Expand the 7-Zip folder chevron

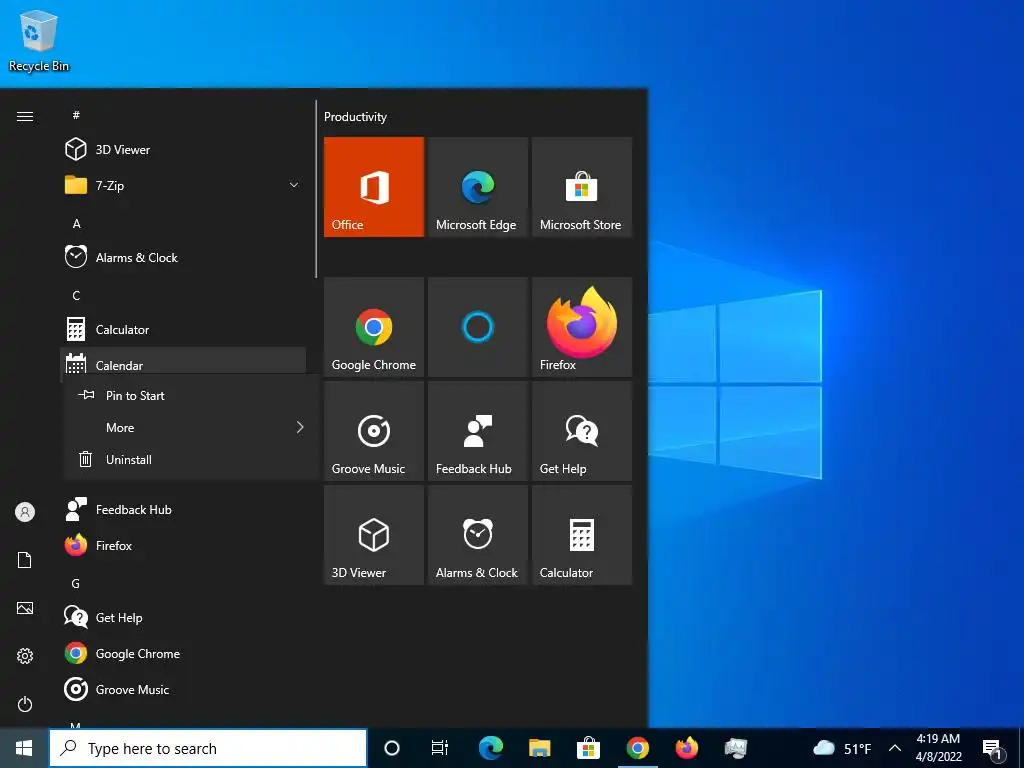pyautogui.click(x=294, y=185)
